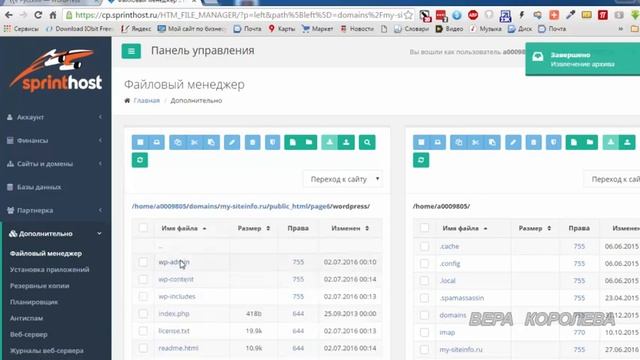Open the domains folder in right panel
This screenshot has width=640, height=360.
coord(453,315)
